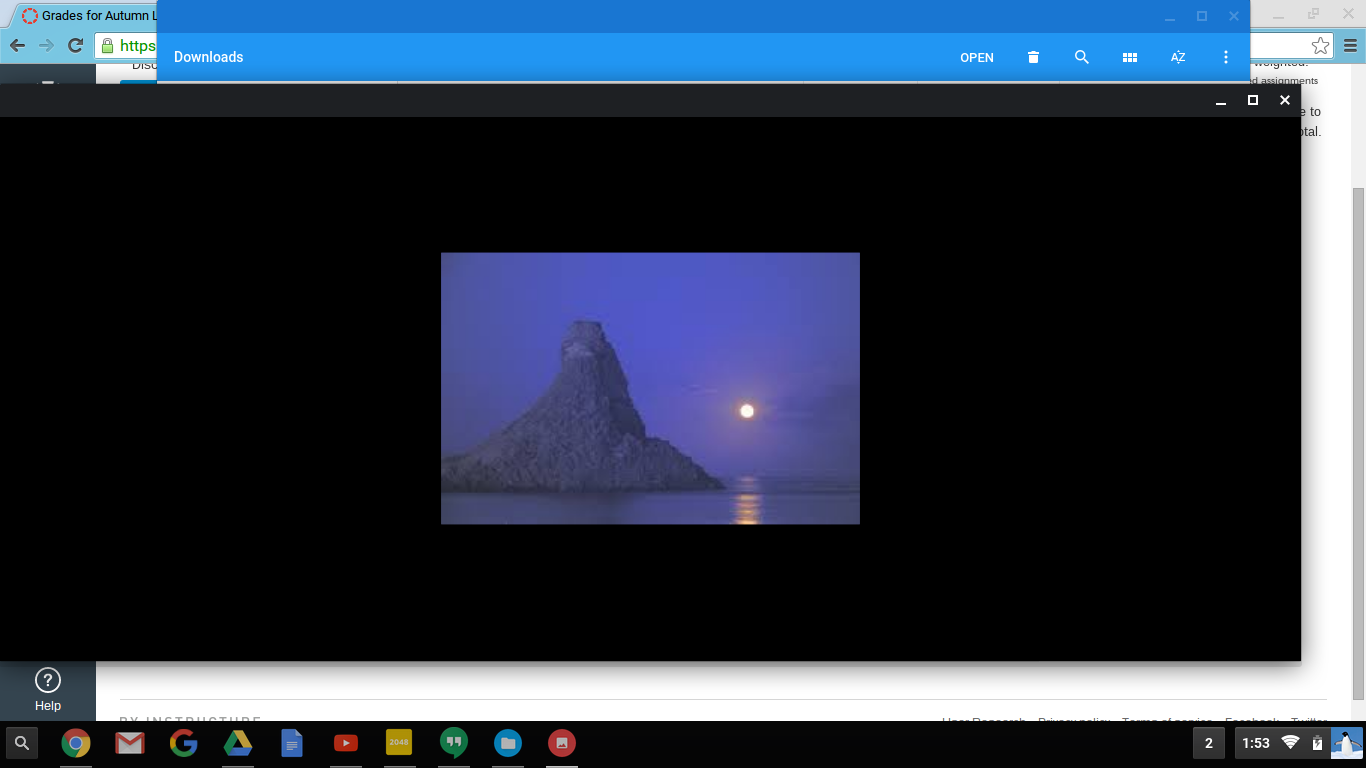This screenshot has height=768, width=1366.
Task: Open Google Drive from the shelf
Action: tap(237, 743)
